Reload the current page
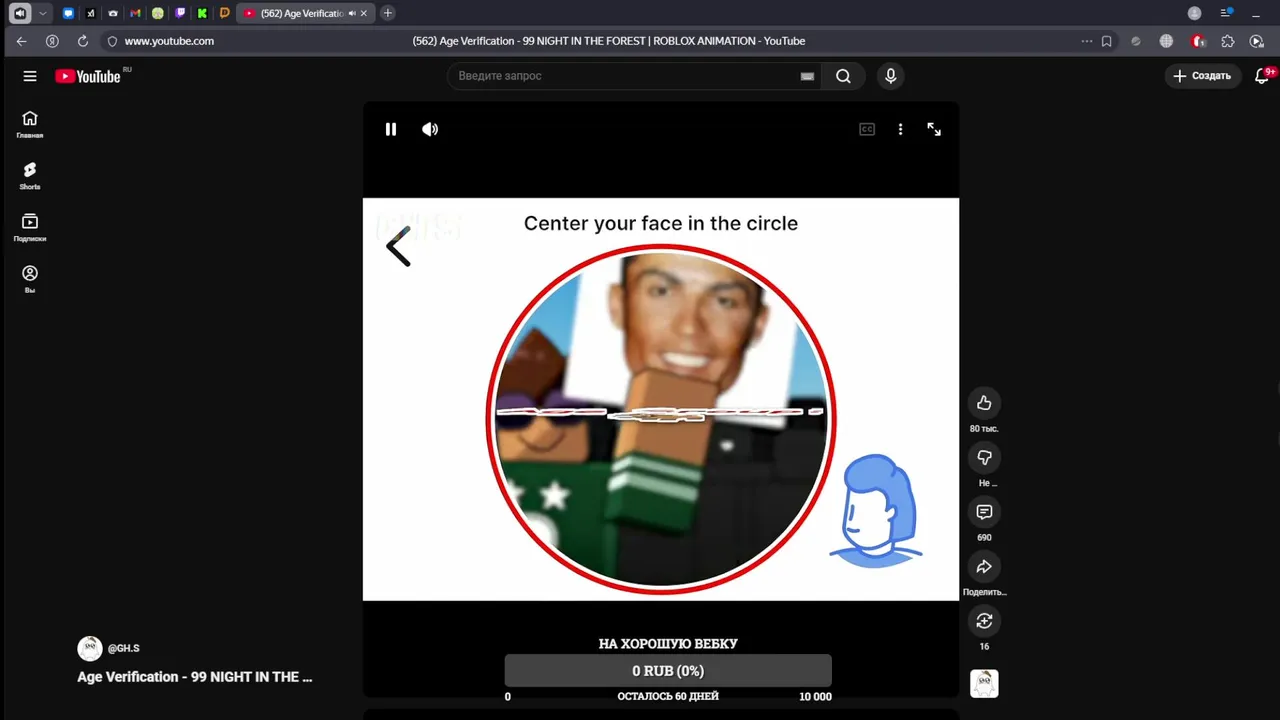1280x720 pixels. click(83, 41)
